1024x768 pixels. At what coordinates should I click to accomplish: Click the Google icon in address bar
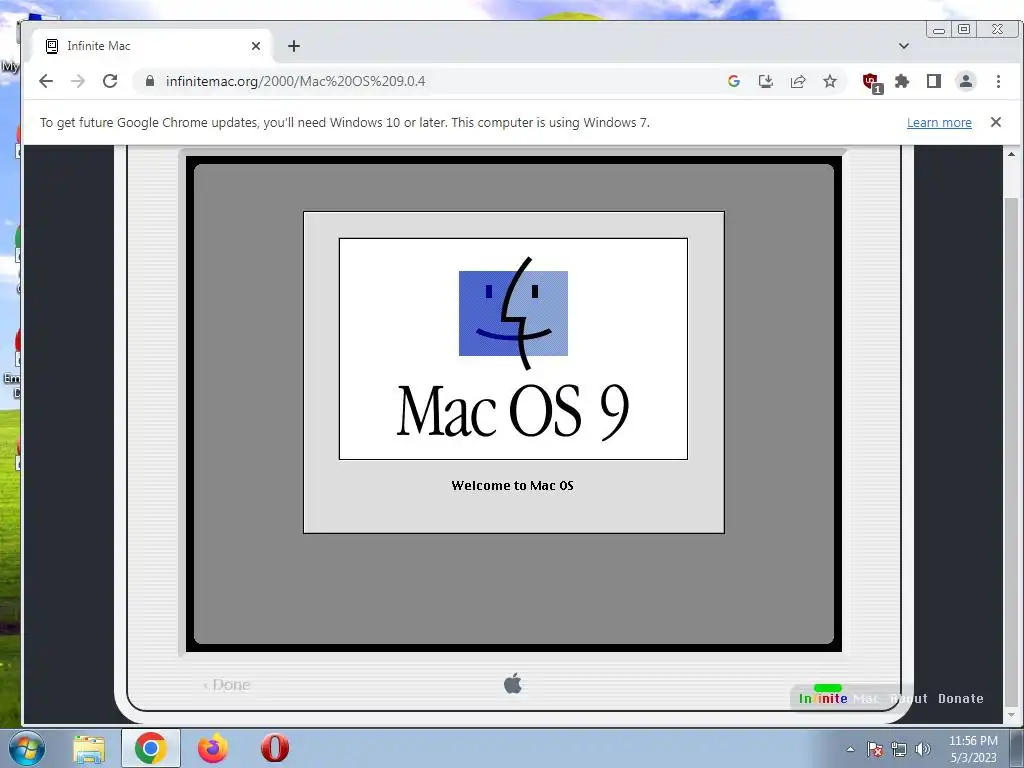[733, 81]
